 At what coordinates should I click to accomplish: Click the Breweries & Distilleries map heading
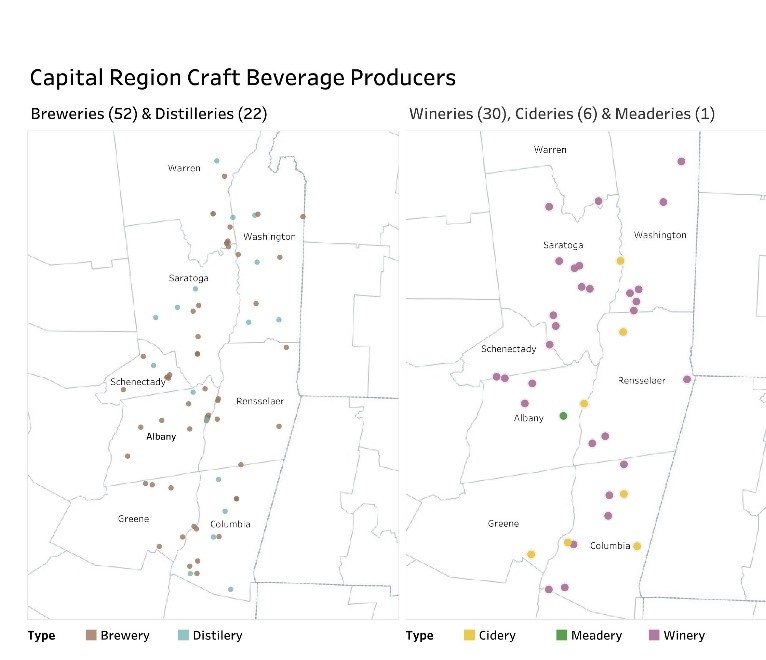(x=149, y=113)
